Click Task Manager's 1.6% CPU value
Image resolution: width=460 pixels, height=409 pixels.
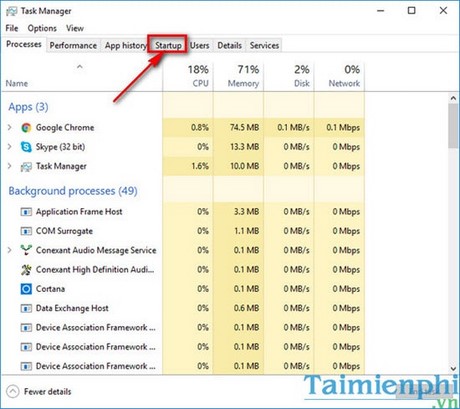pyautogui.click(x=200, y=166)
